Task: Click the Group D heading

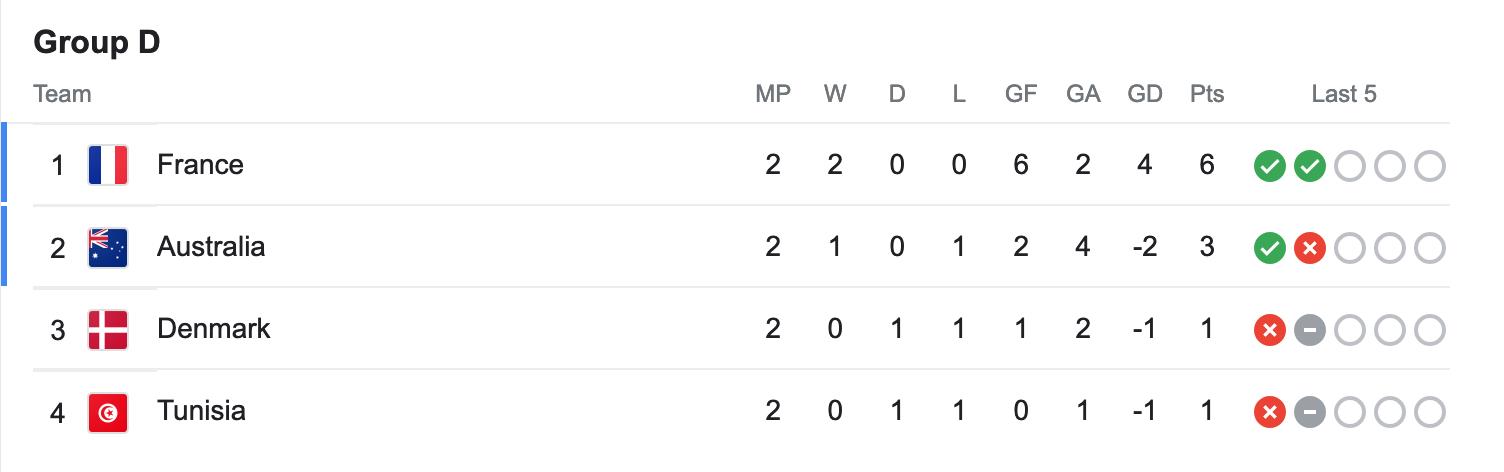Action: pyautogui.click(x=97, y=43)
